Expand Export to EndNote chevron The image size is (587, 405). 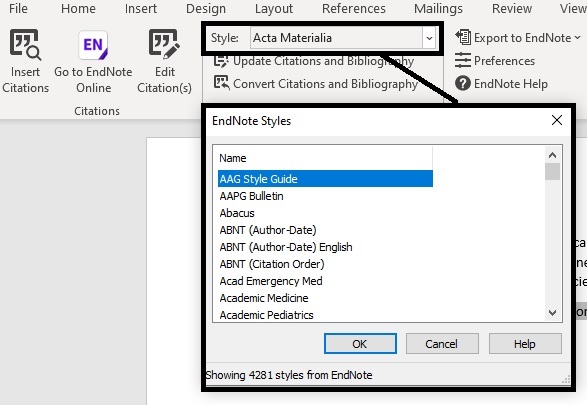point(577,37)
